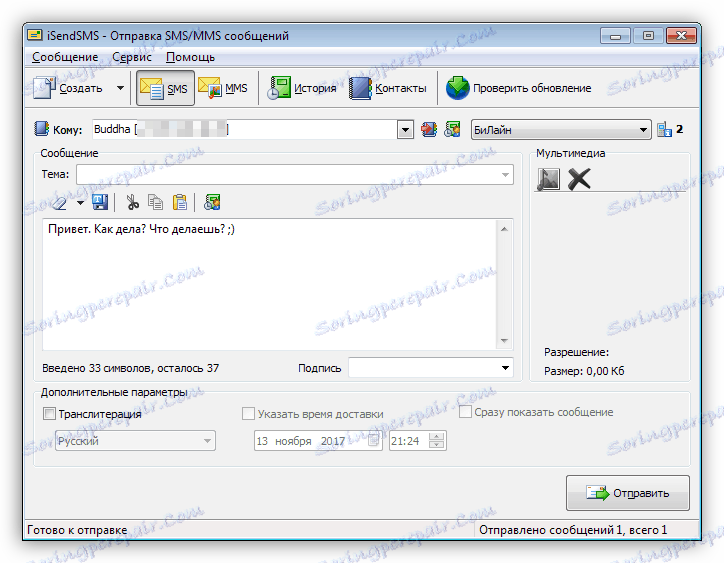Click the status text Готово к отправке

pos(77,530)
